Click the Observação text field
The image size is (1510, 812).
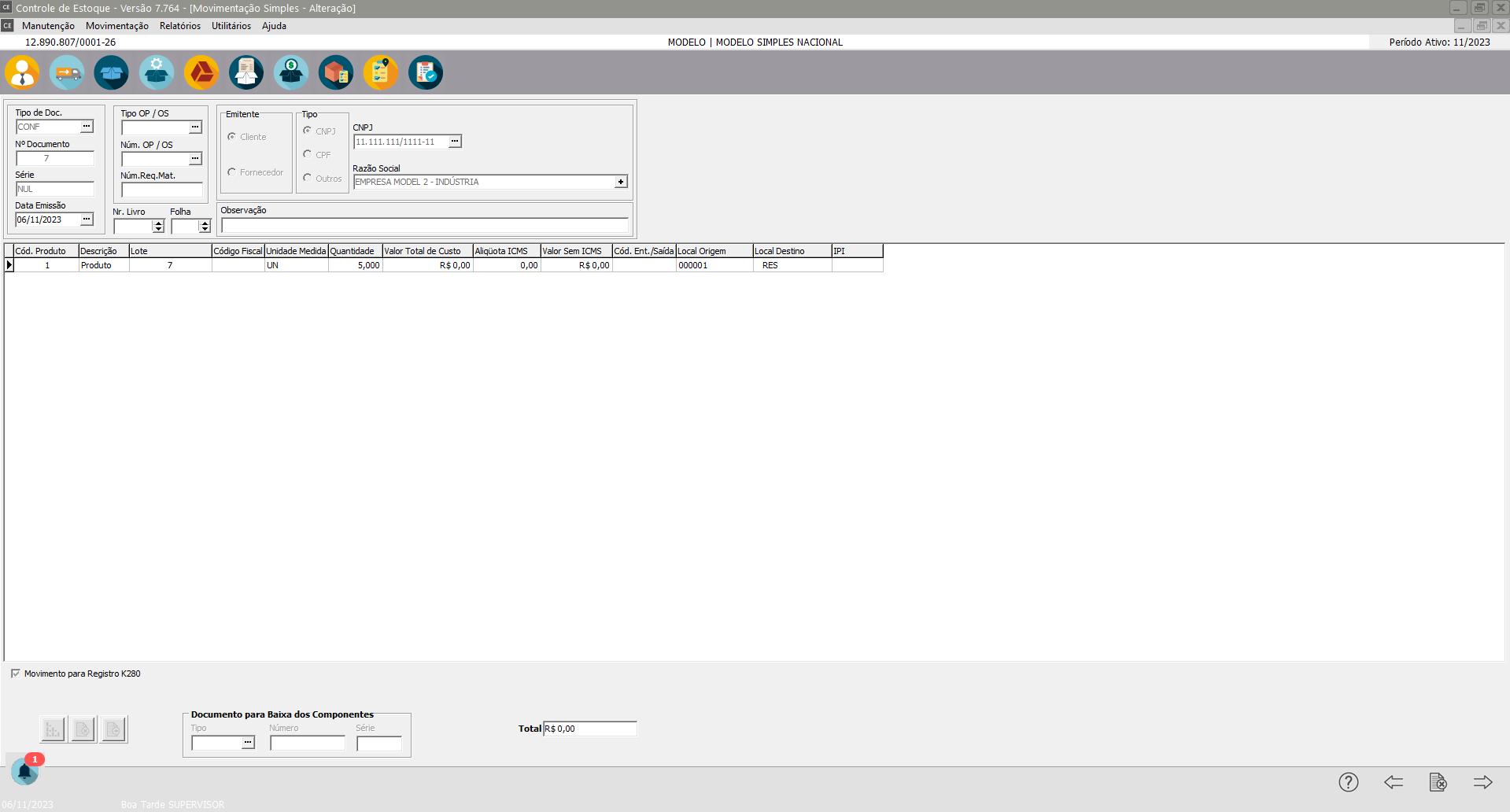coord(424,226)
